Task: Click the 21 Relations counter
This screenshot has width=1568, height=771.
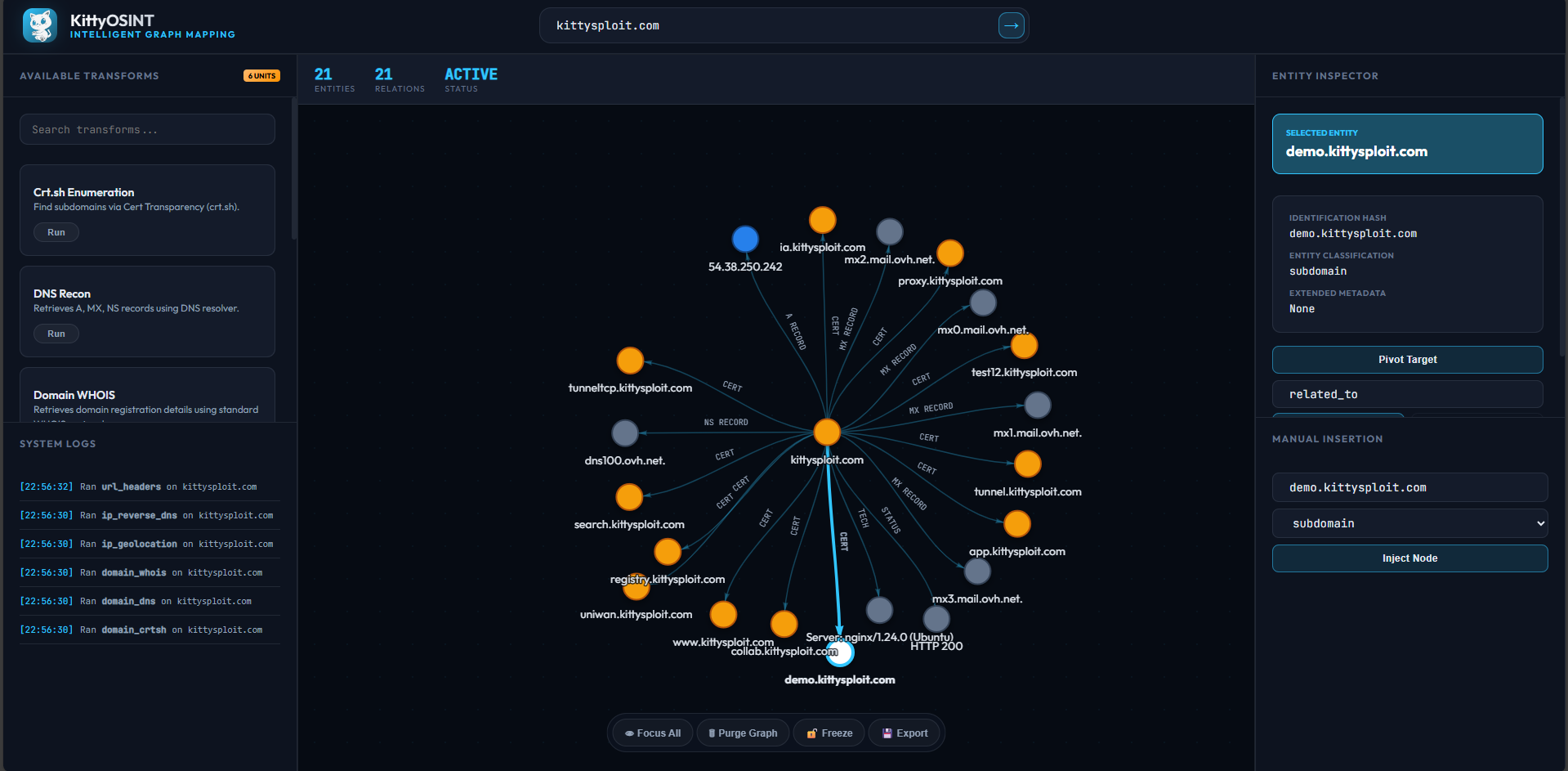Action: click(x=400, y=79)
